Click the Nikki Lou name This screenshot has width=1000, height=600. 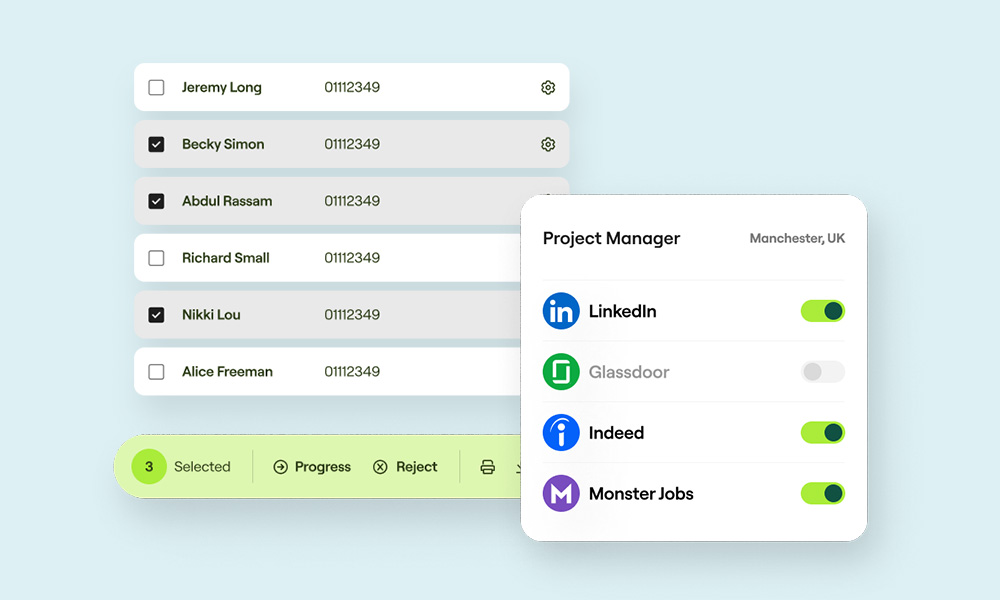[x=211, y=314]
